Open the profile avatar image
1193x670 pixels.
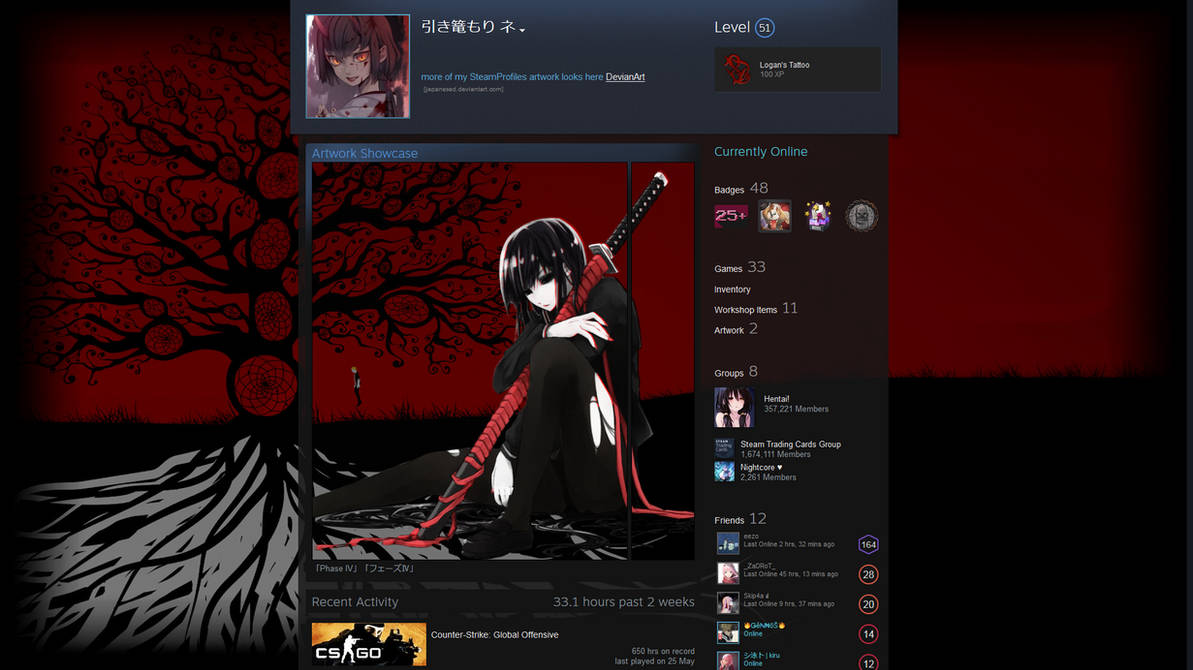[x=358, y=66]
